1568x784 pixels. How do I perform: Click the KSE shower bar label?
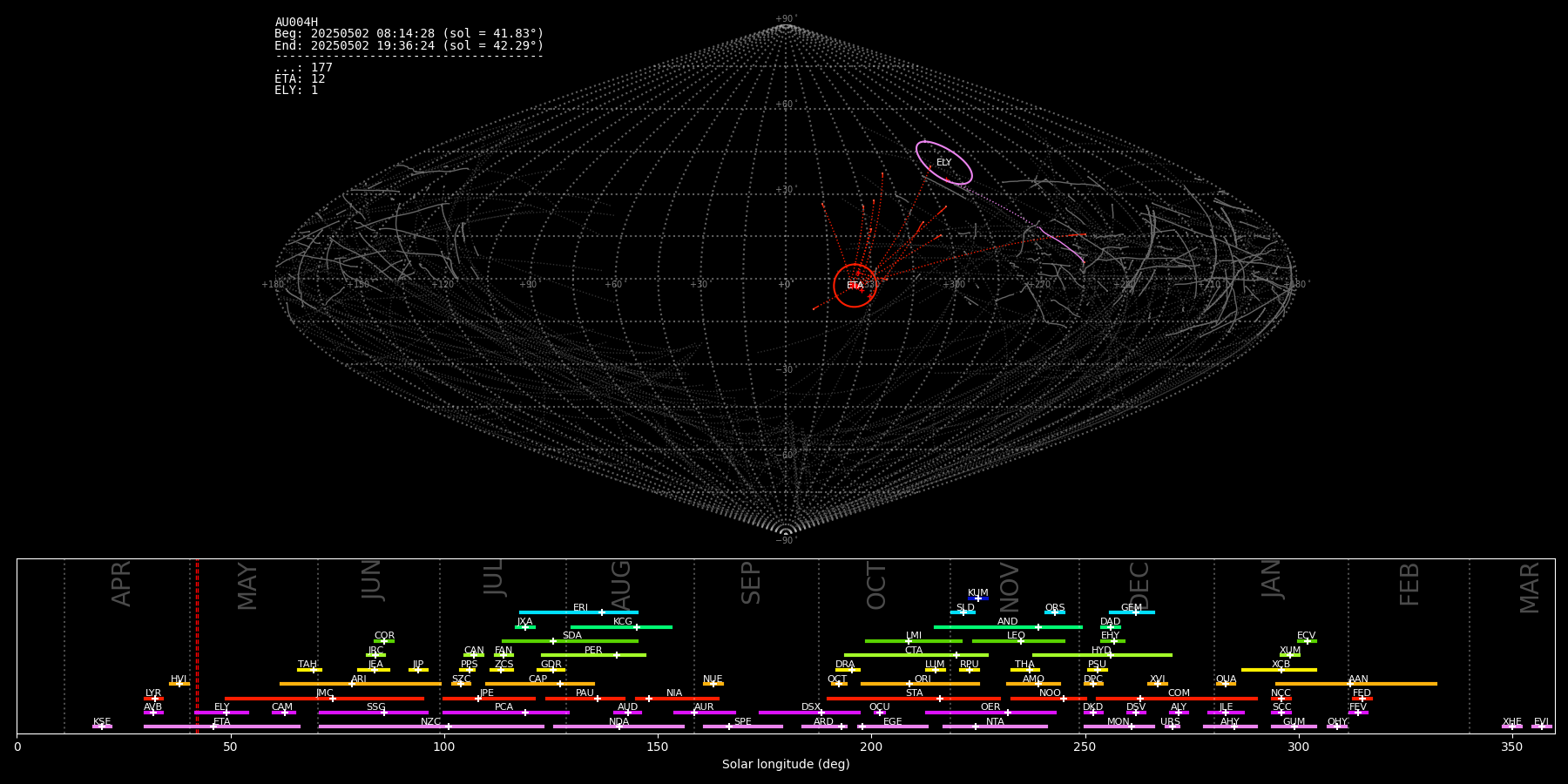[102, 722]
